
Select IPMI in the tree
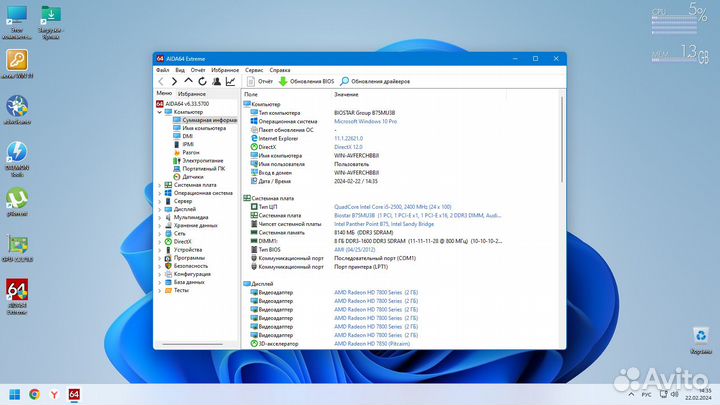184,144
